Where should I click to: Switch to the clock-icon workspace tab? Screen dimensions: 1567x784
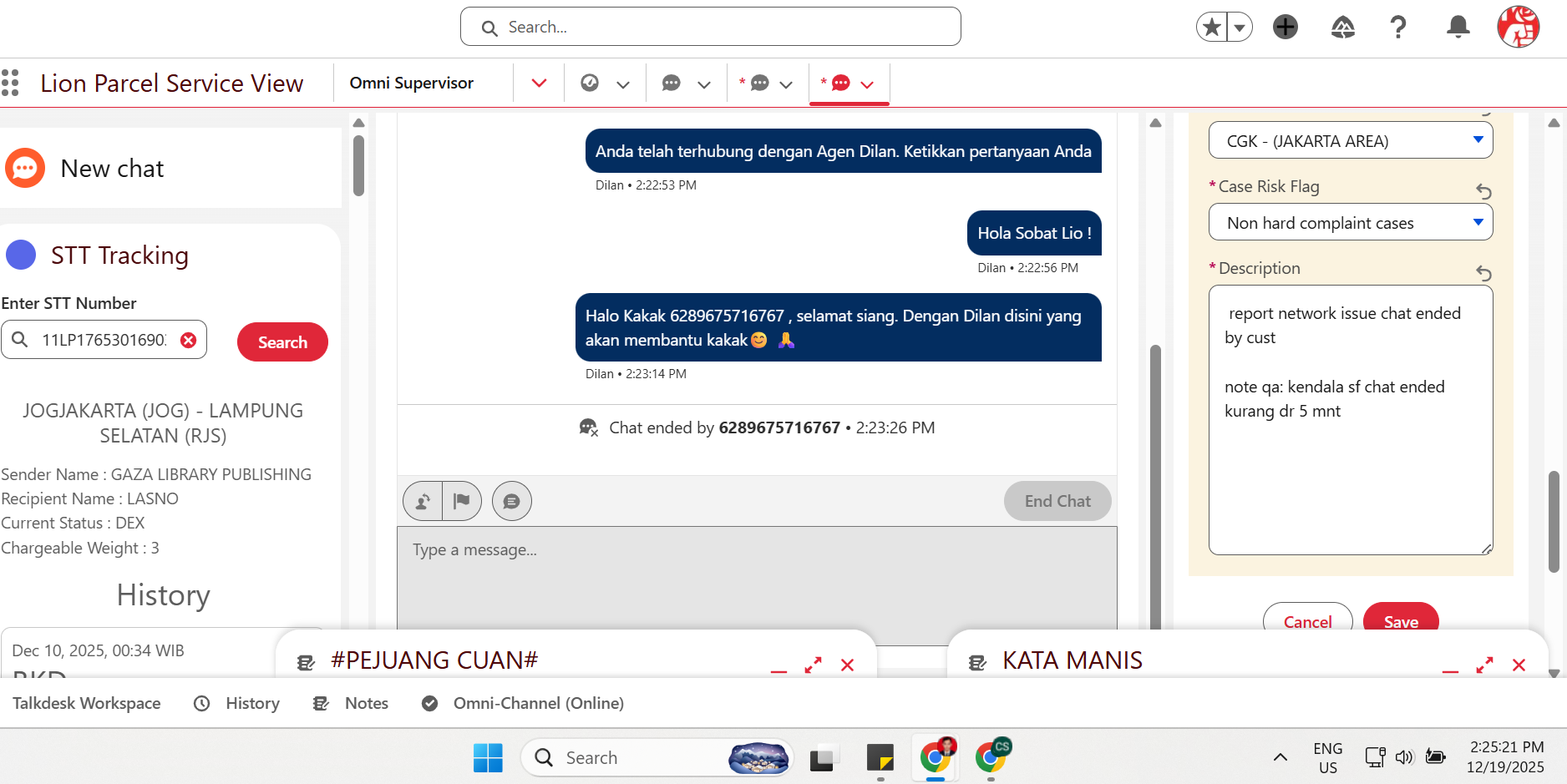590,83
